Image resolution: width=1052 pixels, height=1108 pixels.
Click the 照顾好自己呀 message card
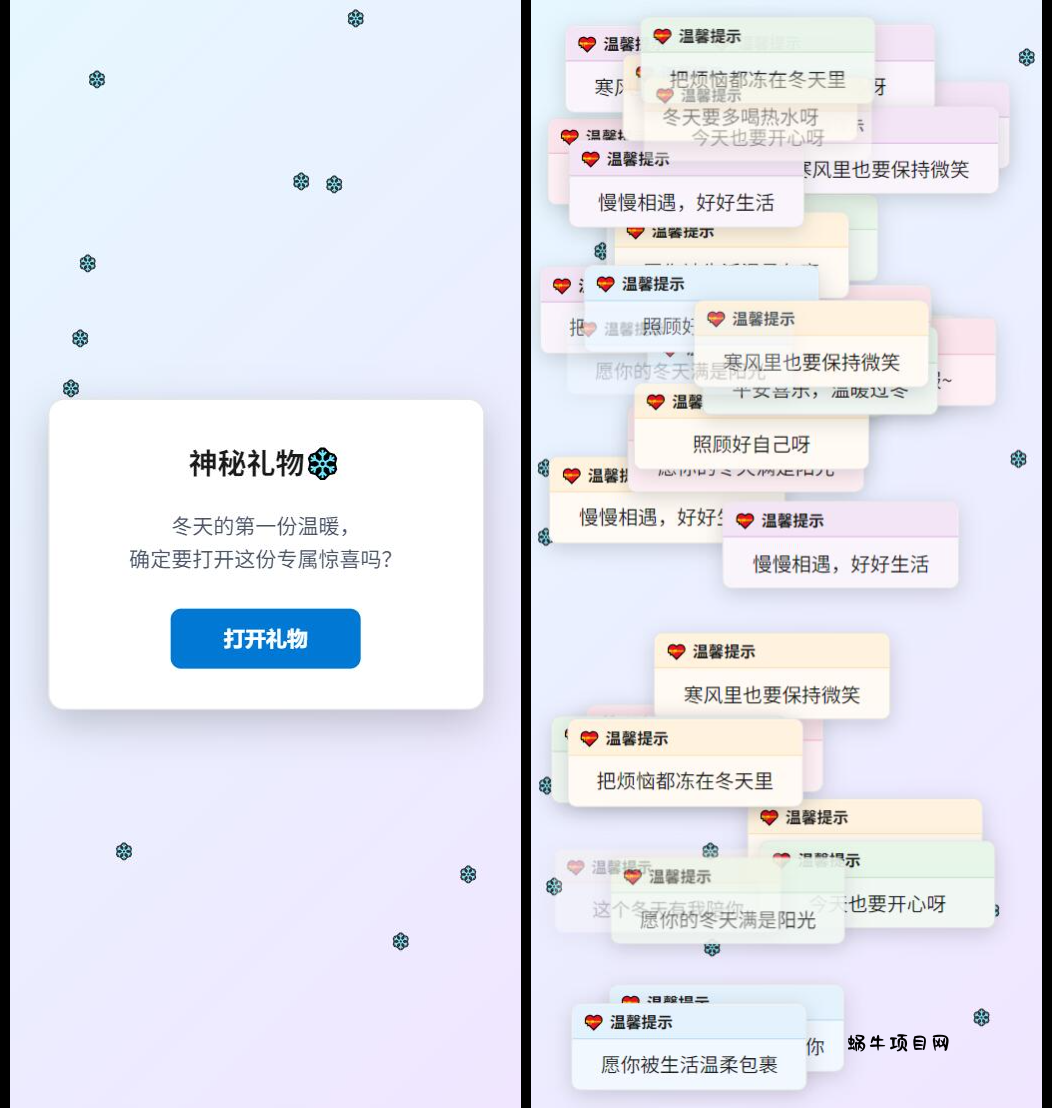pyautogui.click(x=751, y=428)
